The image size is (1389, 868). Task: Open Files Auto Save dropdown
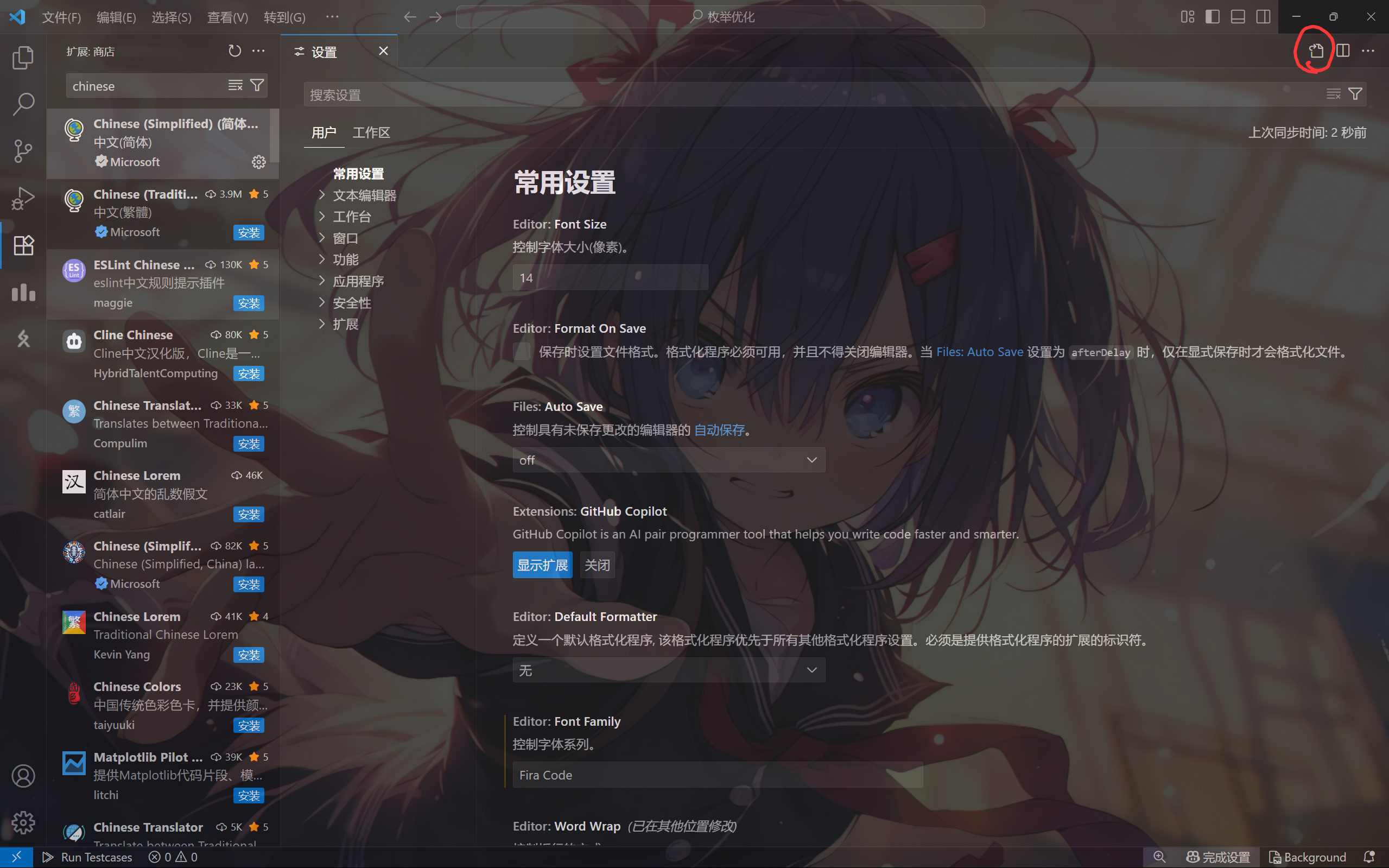click(x=669, y=460)
